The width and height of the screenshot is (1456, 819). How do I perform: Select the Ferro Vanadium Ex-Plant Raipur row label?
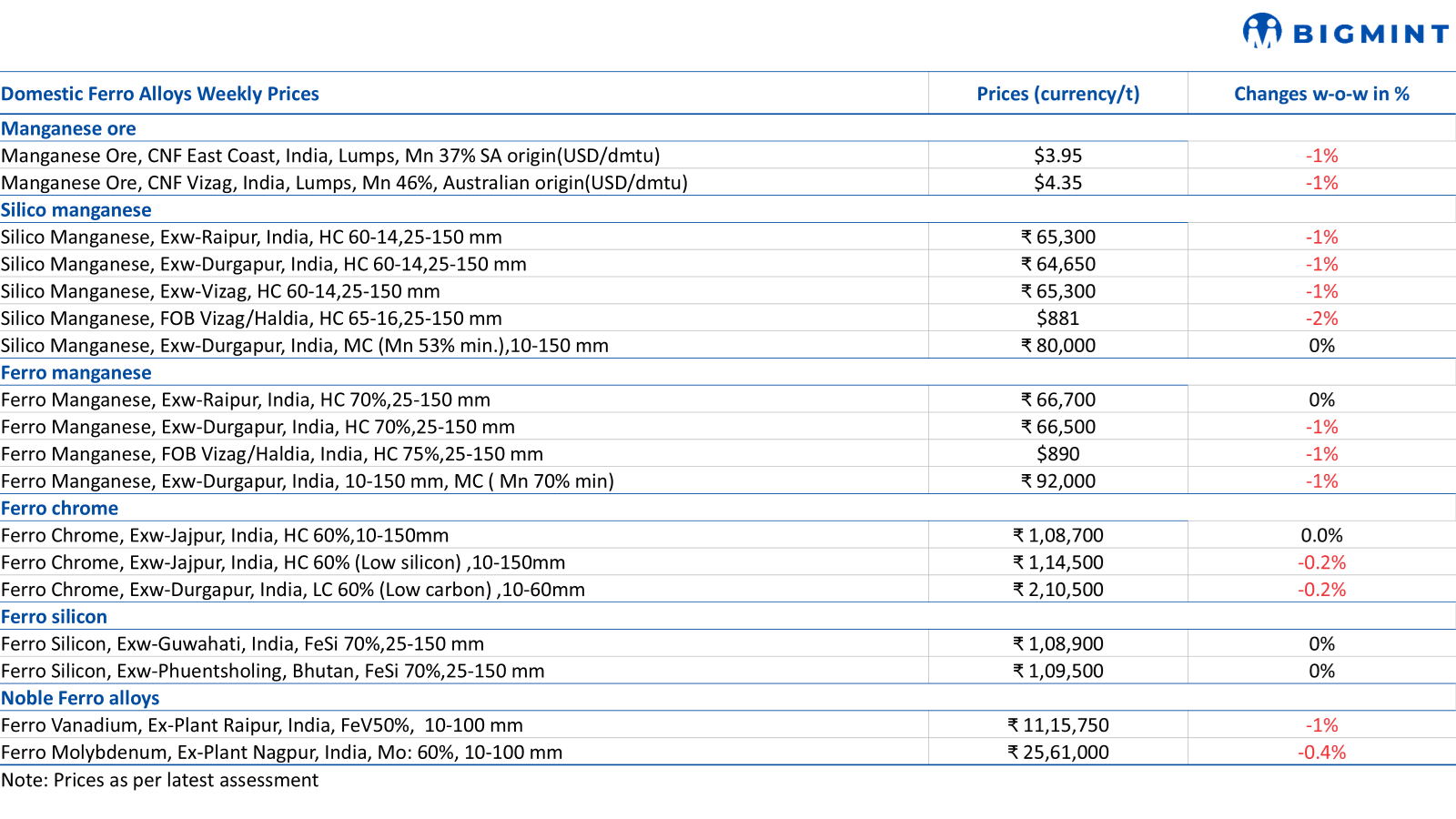pyautogui.click(x=262, y=725)
